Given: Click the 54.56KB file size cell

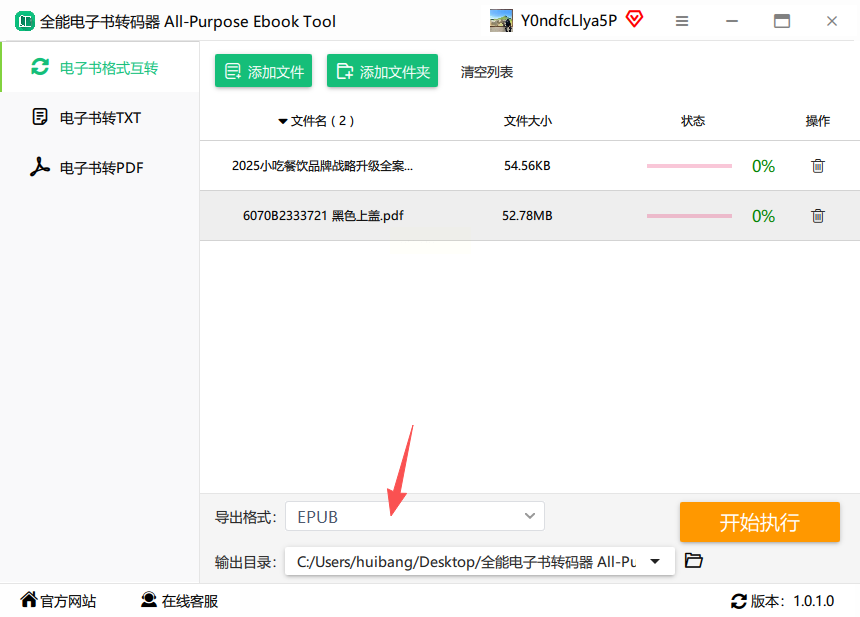Looking at the screenshot, I should click(527, 166).
